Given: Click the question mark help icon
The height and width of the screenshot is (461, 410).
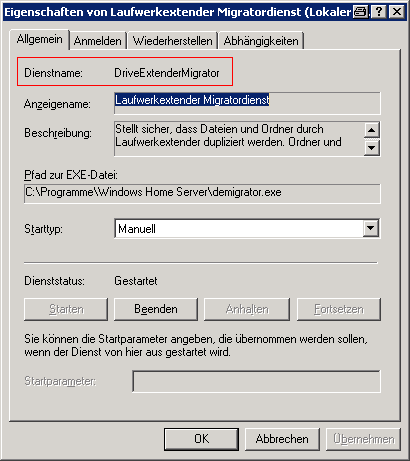Looking at the screenshot, I should pos(379,12).
